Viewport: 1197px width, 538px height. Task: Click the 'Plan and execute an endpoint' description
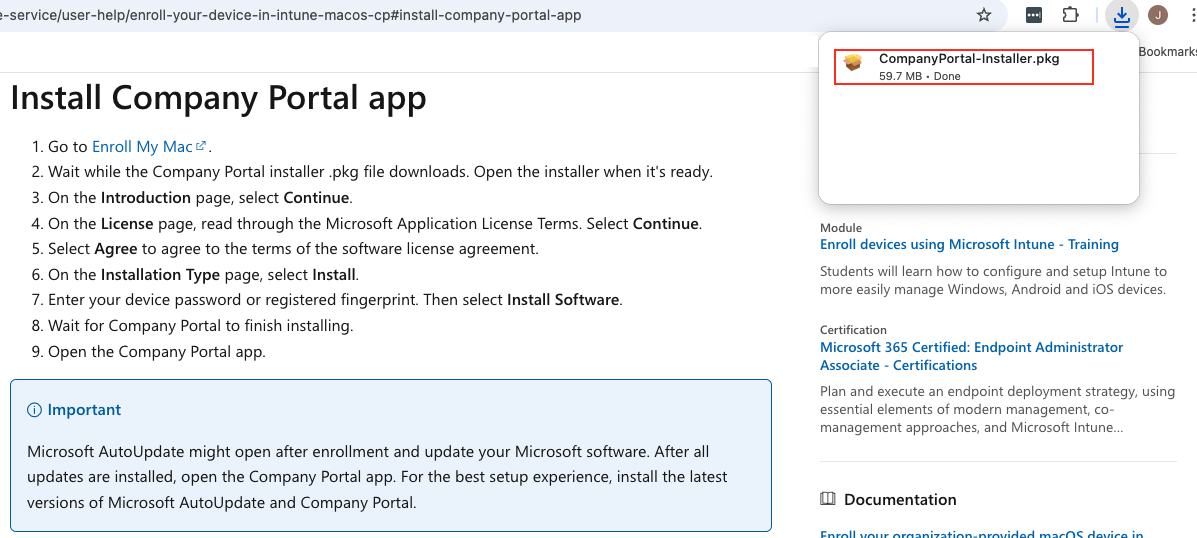[x=997, y=409]
